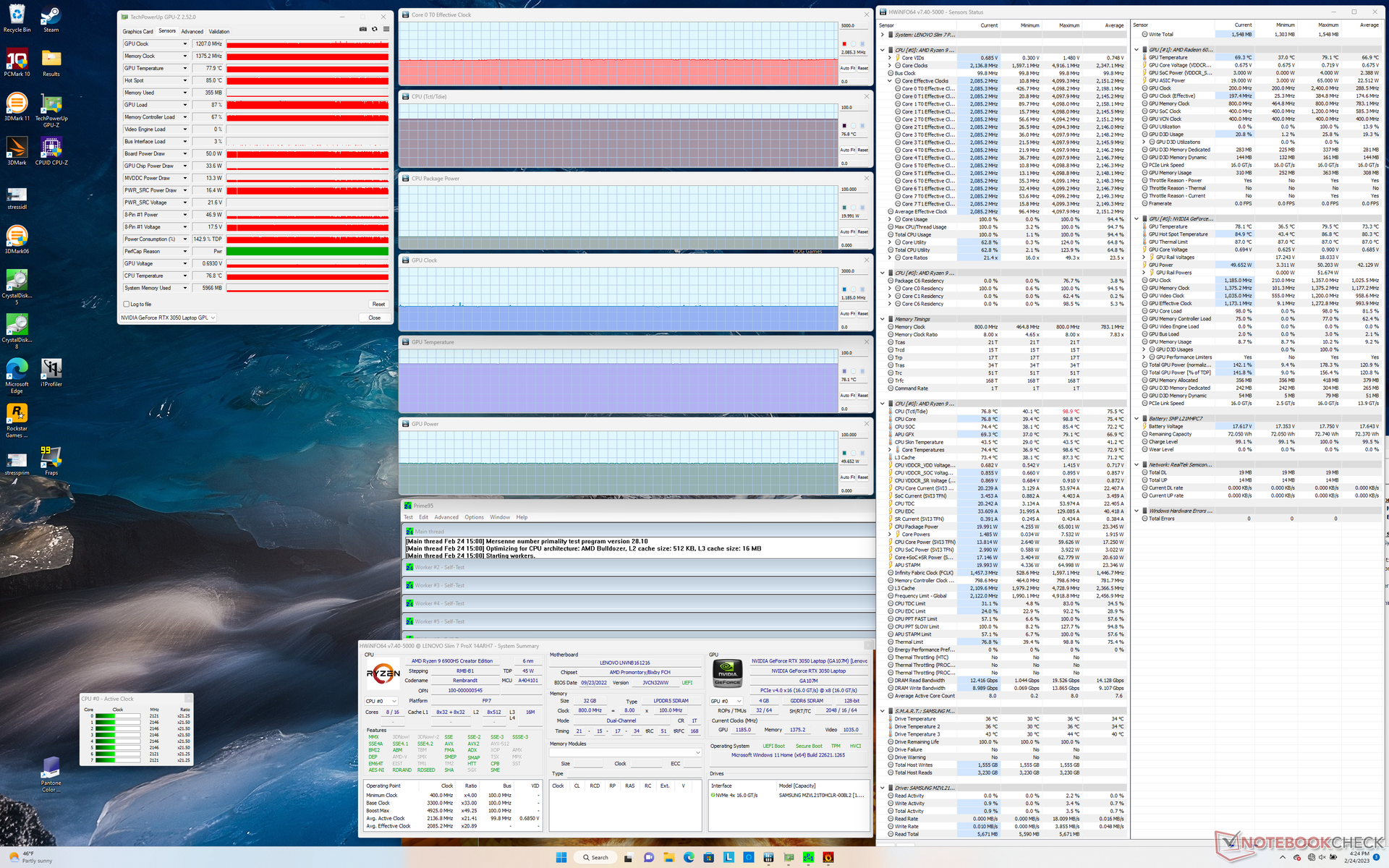The height and width of the screenshot is (868, 1389).
Task: Switch to Advanced tab in GPU-Z
Action: tap(192, 31)
